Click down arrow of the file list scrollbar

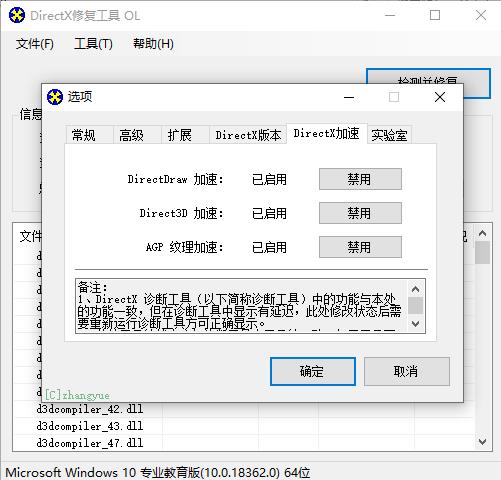coord(482,442)
